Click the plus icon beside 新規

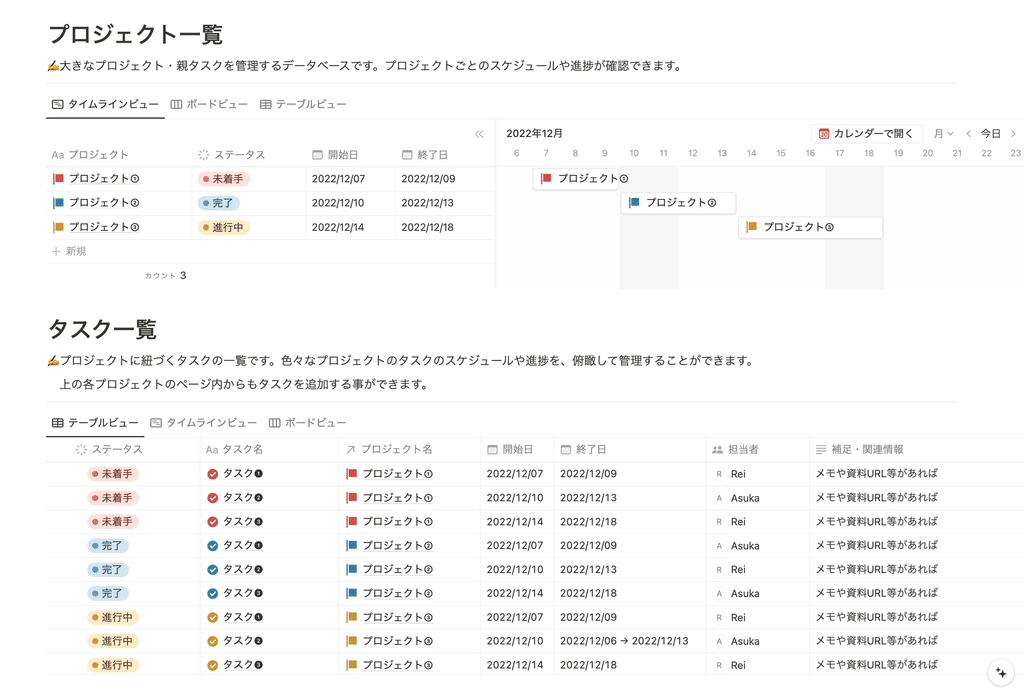coord(56,251)
